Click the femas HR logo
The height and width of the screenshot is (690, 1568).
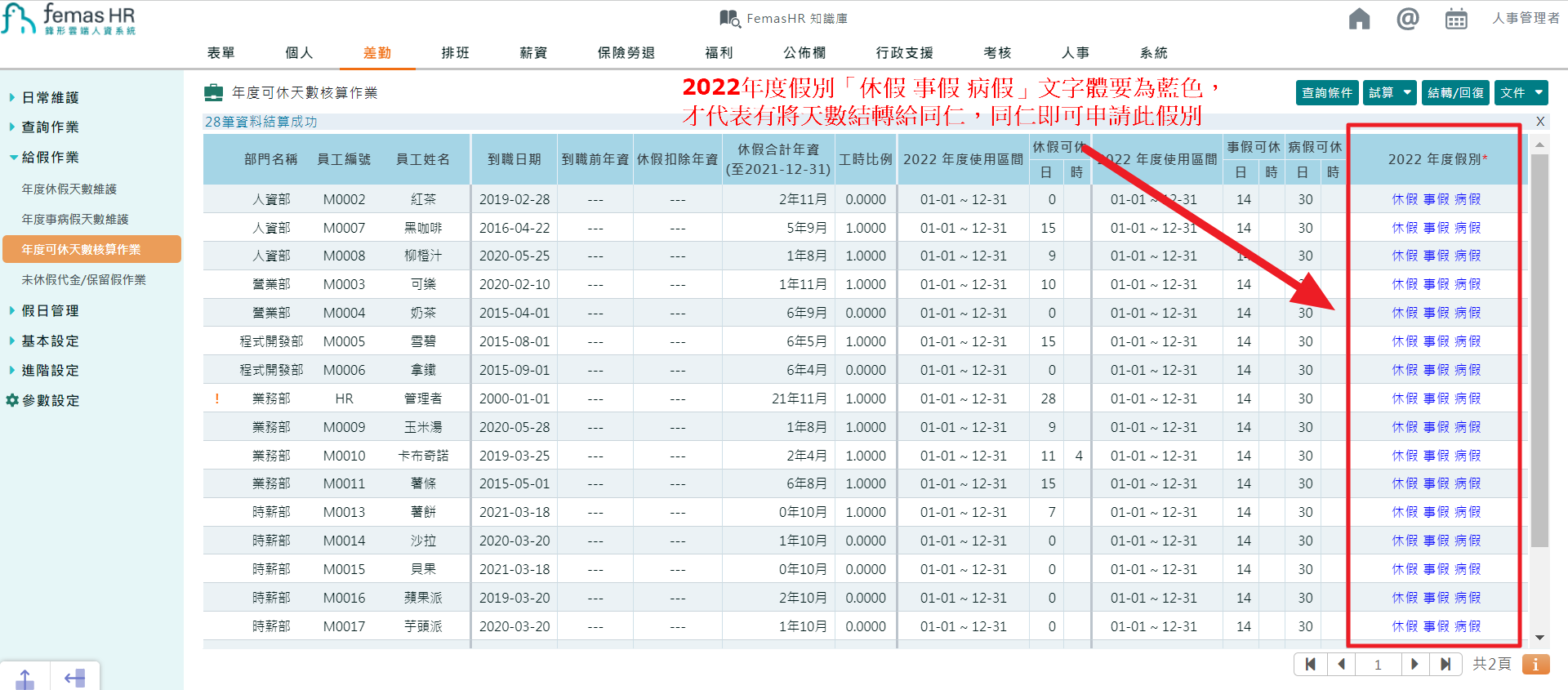coord(69,19)
